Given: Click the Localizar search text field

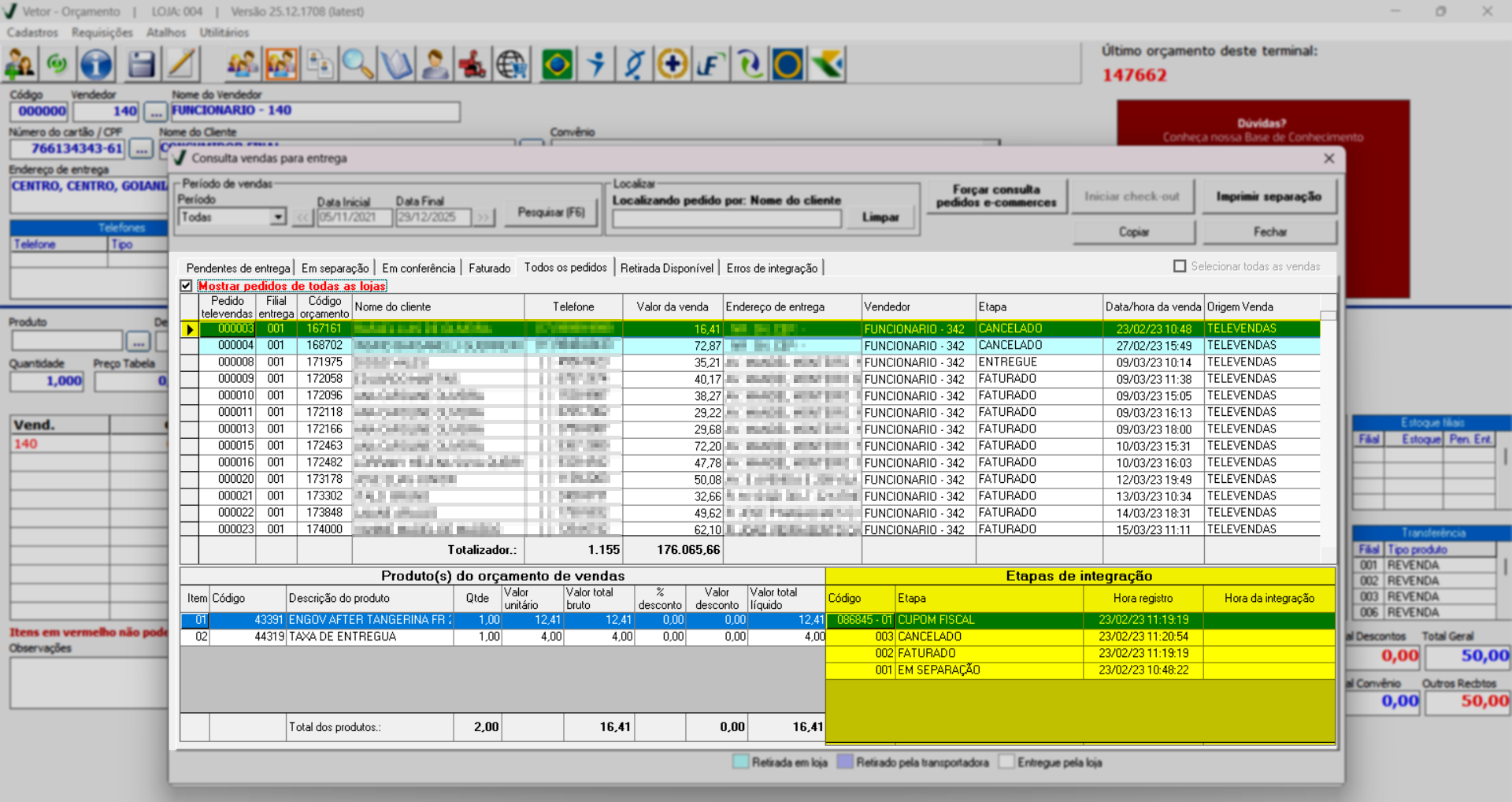Looking at the screenshot, I should [726, 219].
